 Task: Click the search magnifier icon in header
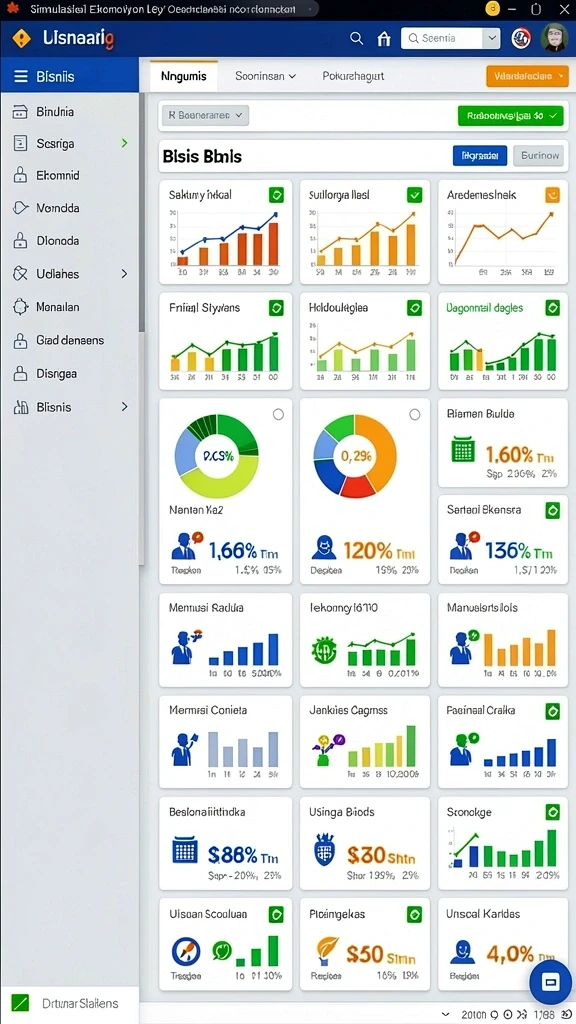(356, 39)
